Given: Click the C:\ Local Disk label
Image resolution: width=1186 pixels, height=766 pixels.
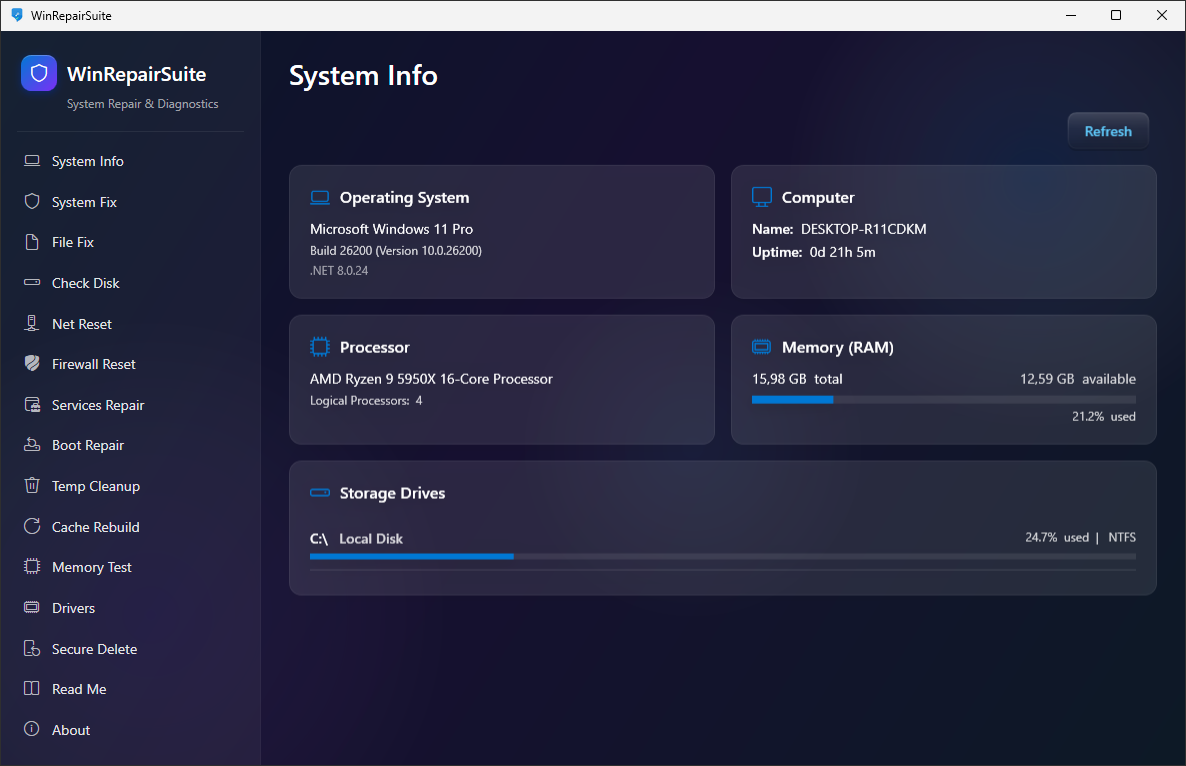Looking at the screenshot, I should click(x=356, y=538).
